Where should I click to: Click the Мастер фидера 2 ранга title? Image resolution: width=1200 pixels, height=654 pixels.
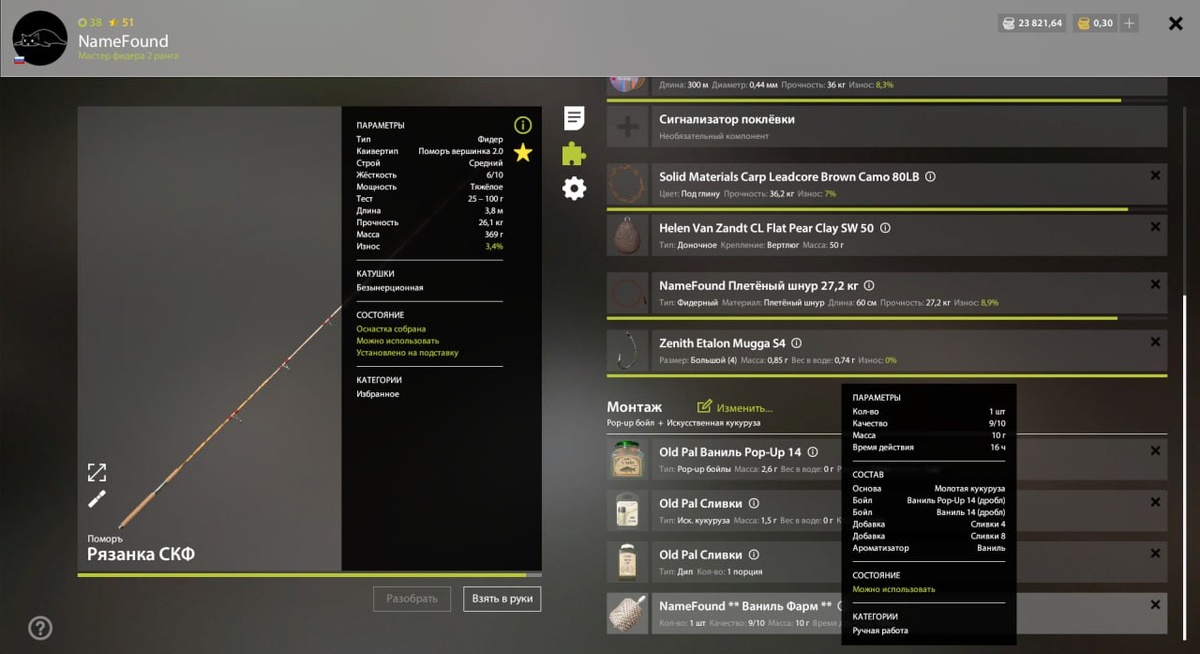128,56
